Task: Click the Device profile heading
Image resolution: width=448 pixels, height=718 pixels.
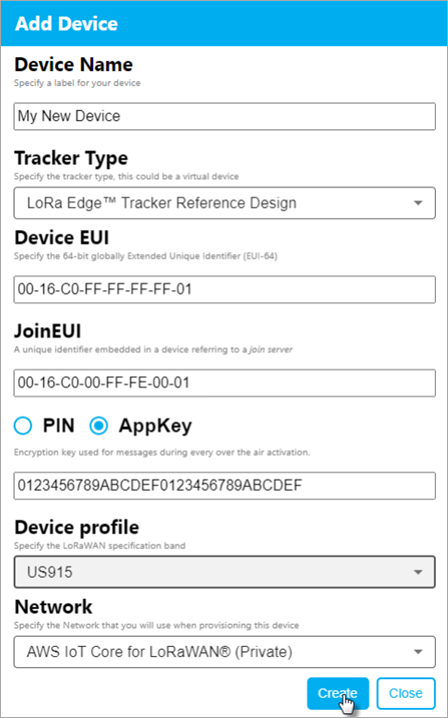Action: tap(76, 528)
